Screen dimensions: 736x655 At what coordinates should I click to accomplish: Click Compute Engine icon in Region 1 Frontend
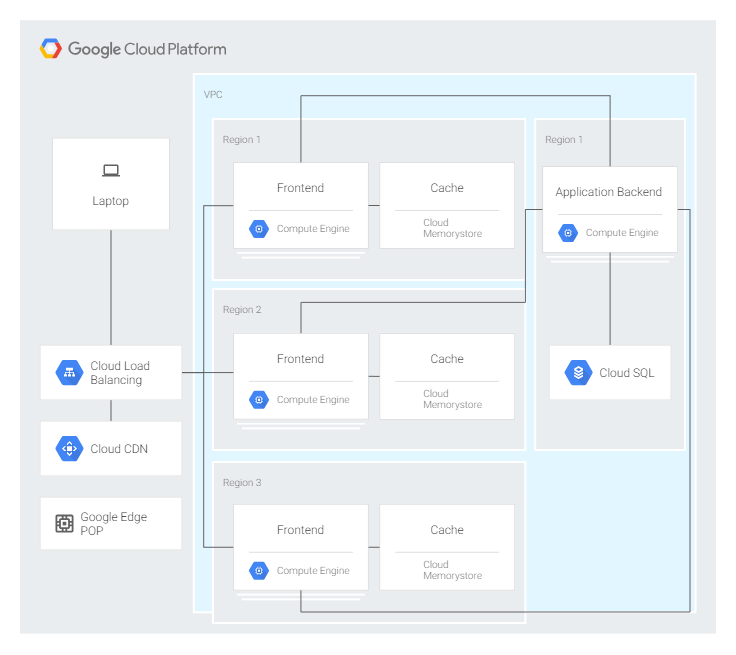[259, 229]
